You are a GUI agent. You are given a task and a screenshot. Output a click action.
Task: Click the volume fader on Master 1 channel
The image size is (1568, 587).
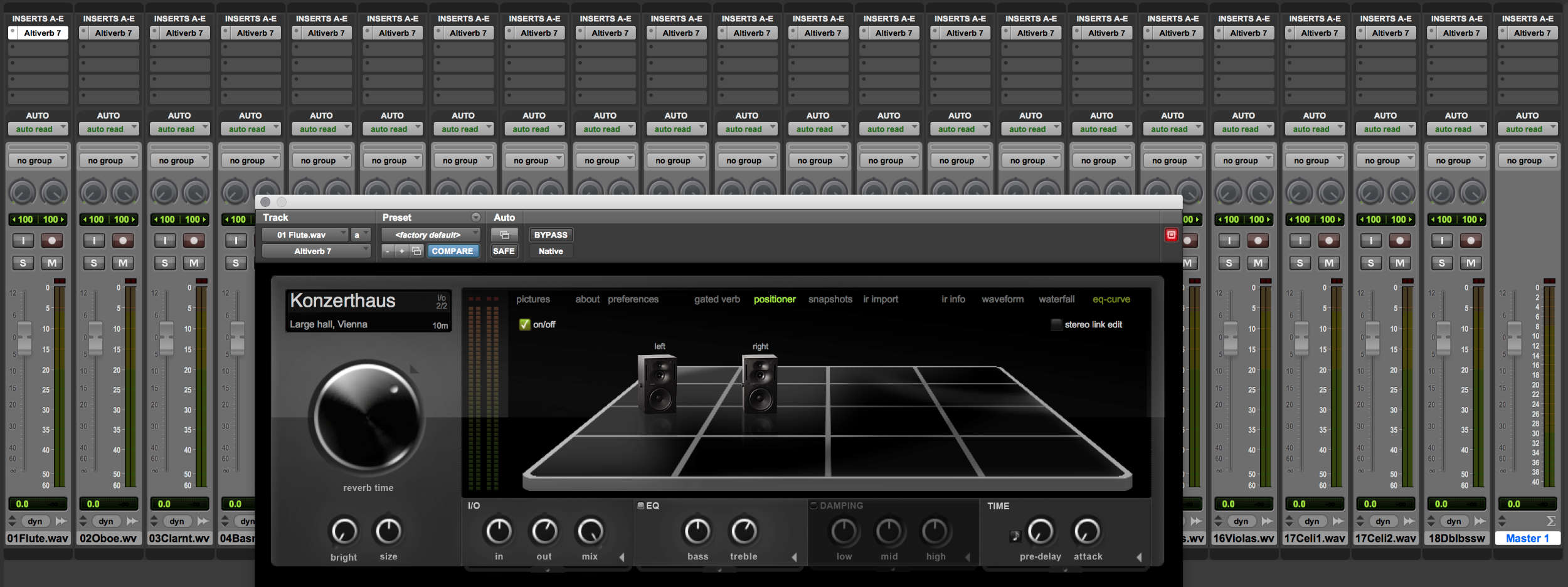click(x=1514, y=339)
